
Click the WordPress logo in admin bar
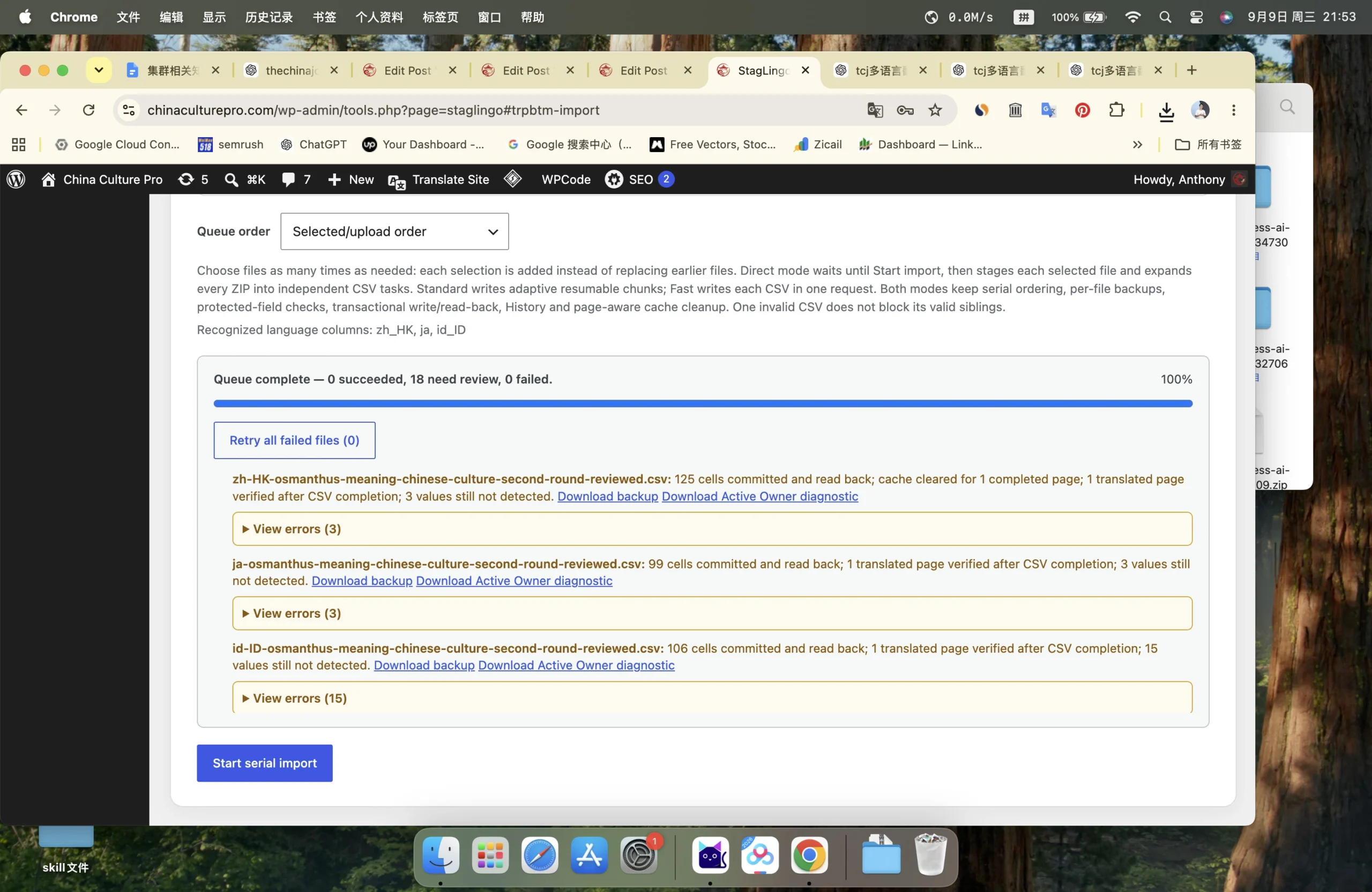(16, 179)
